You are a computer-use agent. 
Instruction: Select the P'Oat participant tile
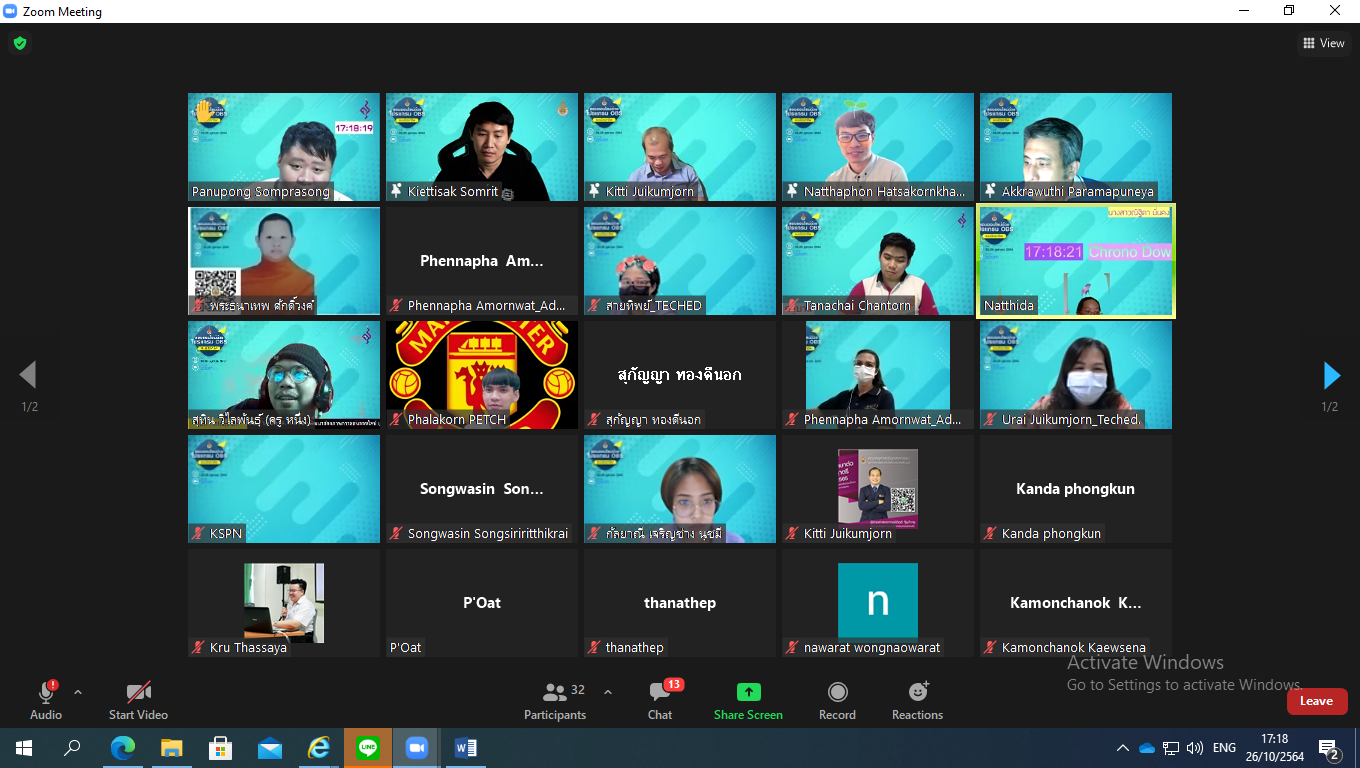coord(482,603)
